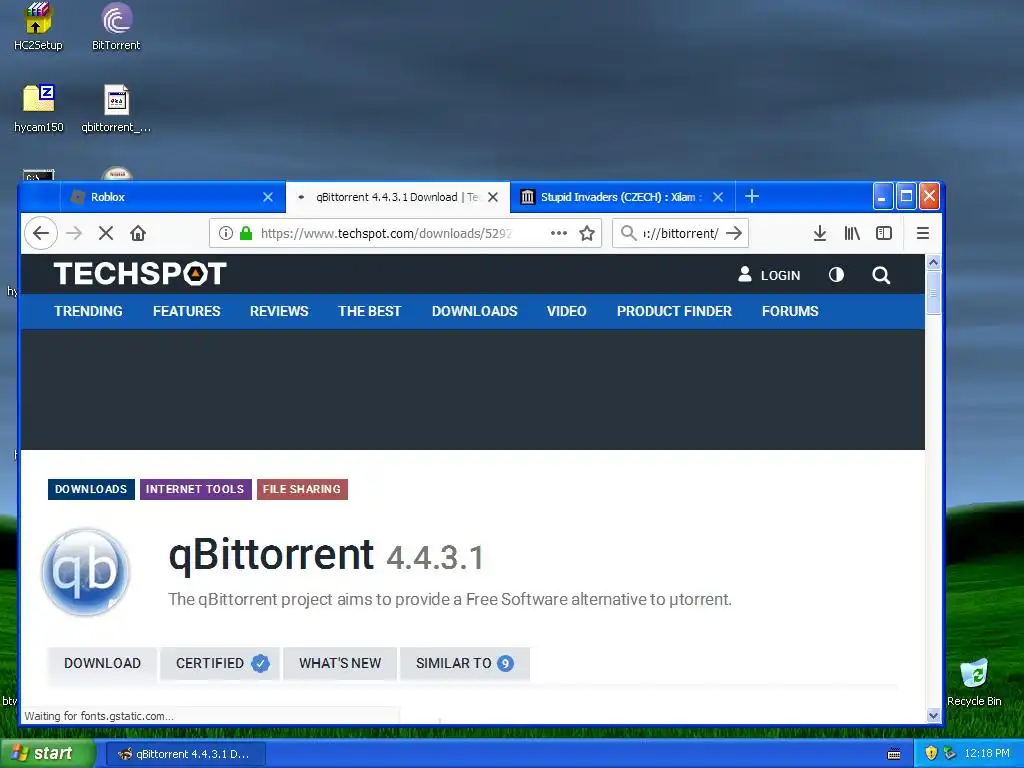This screenshot has height=768, width=1024.
Task: Stop page loading with the X icon
Action: pyautogui.click(x=106, y=233)
